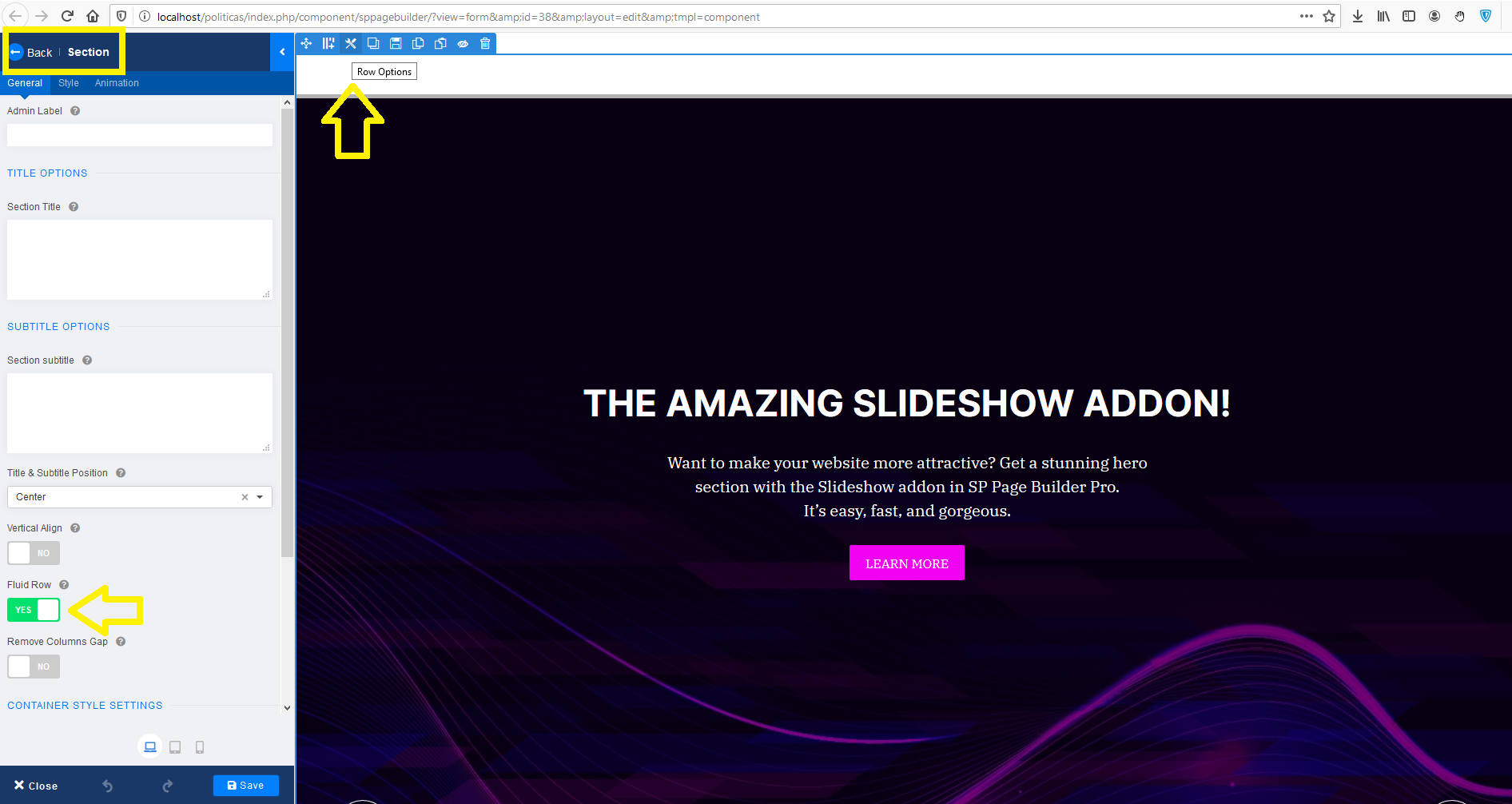This screenshot has width=1512, height=804.
Task: Open Row Options with the wrench icon
Action: (x=351, y=43)
